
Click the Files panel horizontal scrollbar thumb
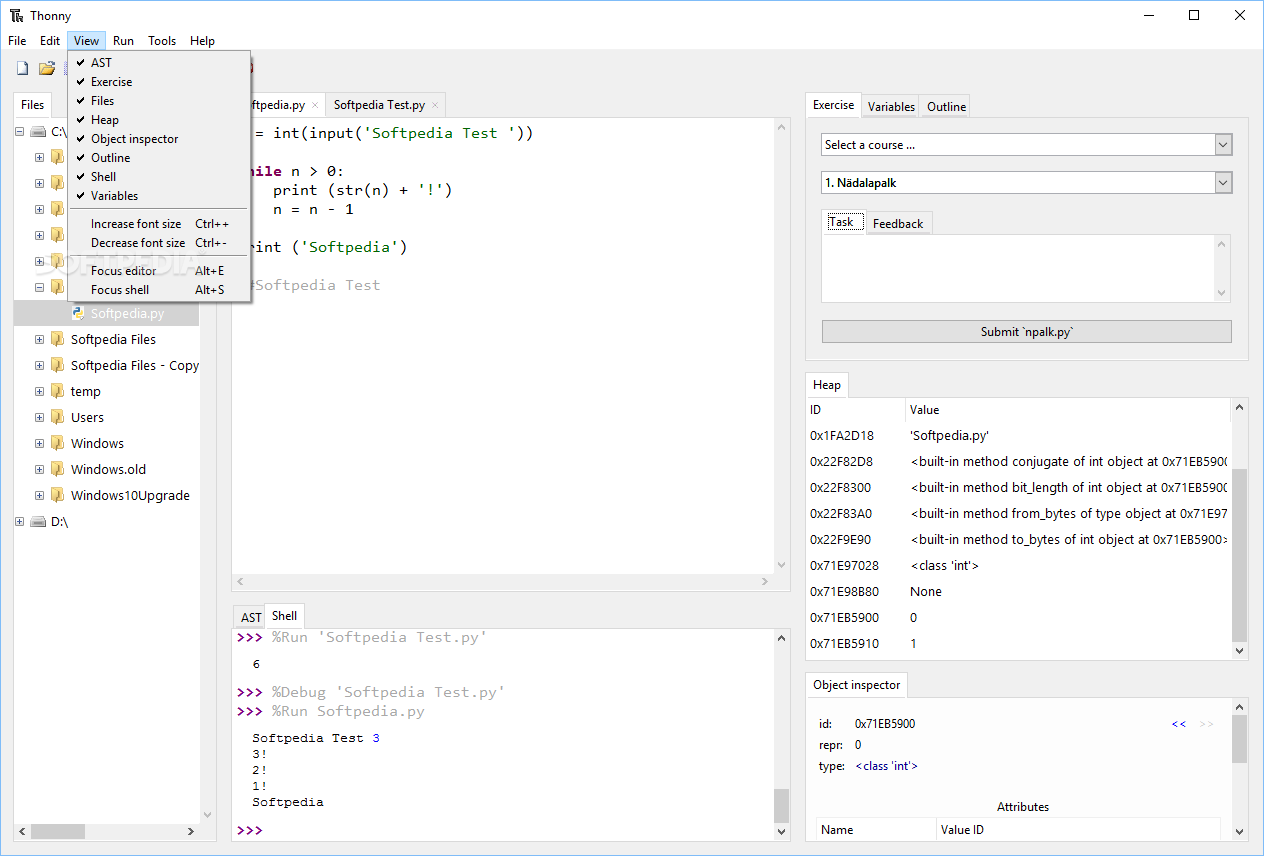[58, 831]
